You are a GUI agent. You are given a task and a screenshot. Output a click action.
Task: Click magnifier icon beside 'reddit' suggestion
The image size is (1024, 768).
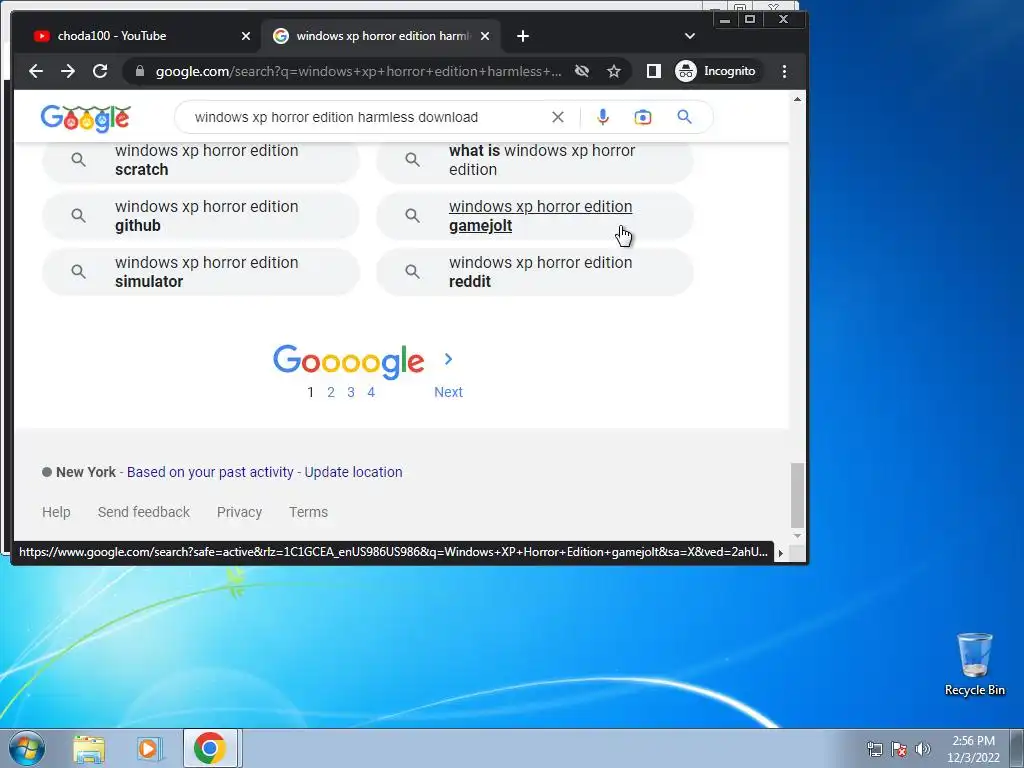pyautogui.click(x=412, y=272)
